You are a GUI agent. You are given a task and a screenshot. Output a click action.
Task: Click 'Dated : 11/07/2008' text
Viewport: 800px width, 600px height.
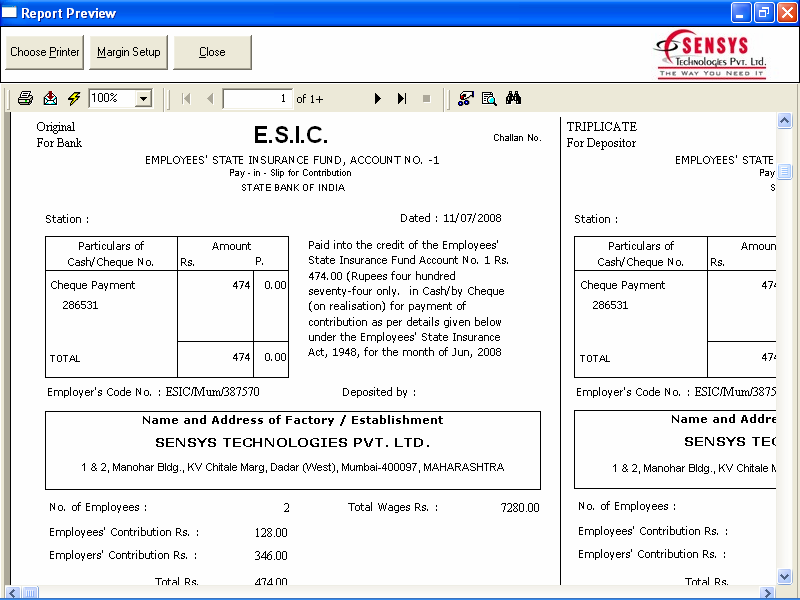tap(451, 218)
